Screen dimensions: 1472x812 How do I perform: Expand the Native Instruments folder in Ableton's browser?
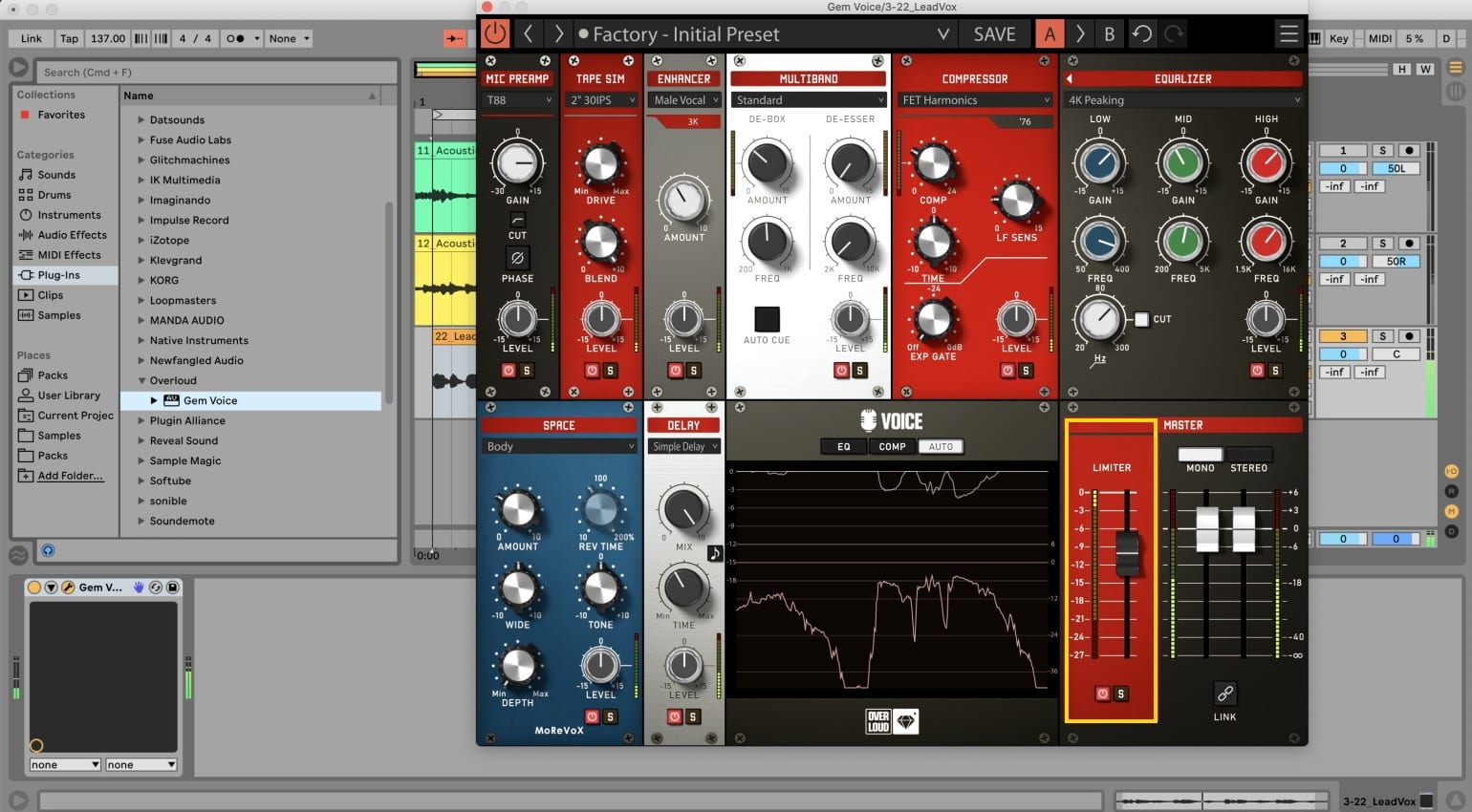[x=141, y=340]
